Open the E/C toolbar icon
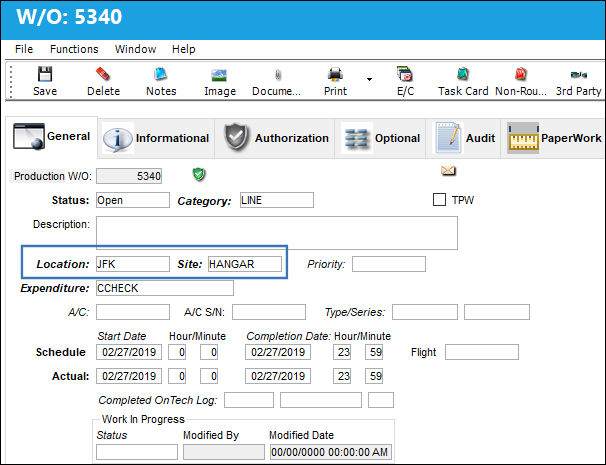The height and width of the screenshot is (465, 606). point(405,74)
